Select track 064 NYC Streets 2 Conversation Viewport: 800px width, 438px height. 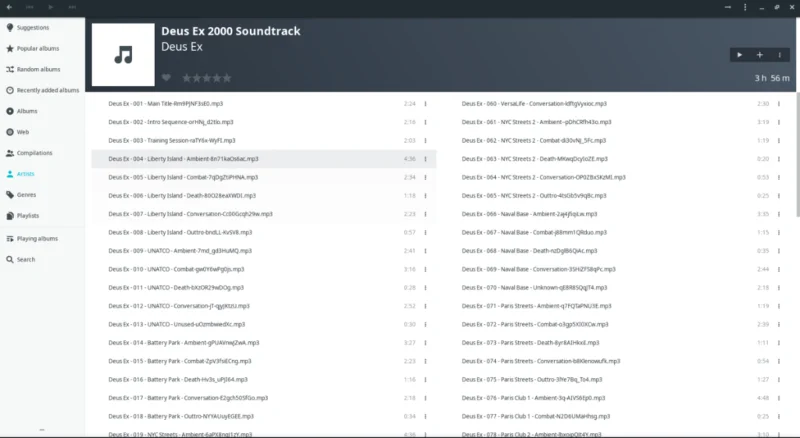pos(617,177)
